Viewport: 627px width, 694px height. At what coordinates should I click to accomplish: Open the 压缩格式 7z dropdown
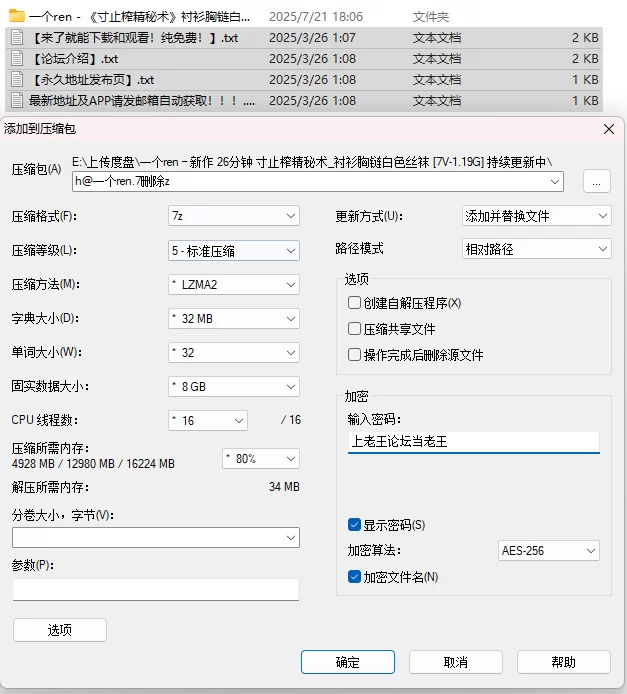click(234, 216)
